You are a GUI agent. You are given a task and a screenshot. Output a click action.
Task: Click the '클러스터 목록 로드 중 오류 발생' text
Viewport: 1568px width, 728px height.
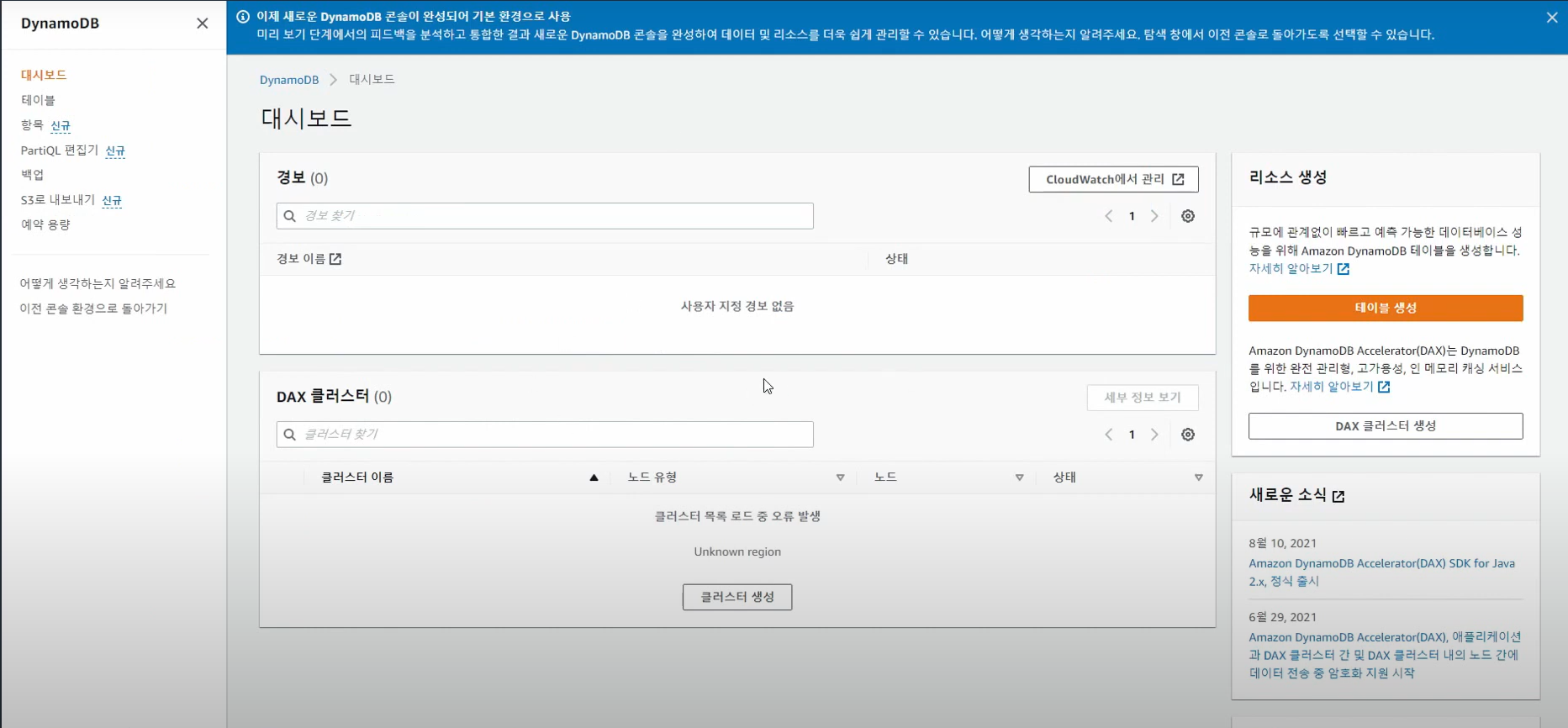(x=737, y=516)
